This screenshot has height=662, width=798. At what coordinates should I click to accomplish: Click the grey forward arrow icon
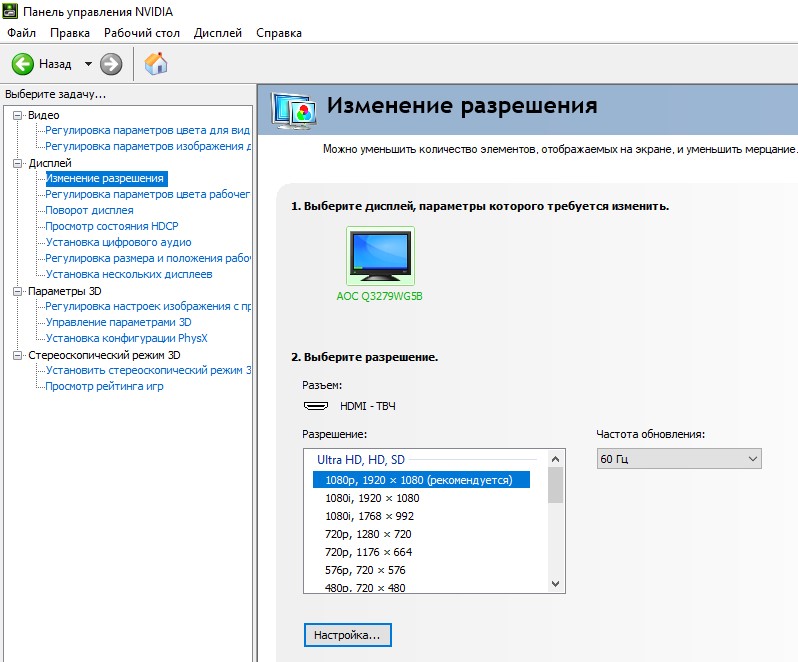tap(111, 64)
